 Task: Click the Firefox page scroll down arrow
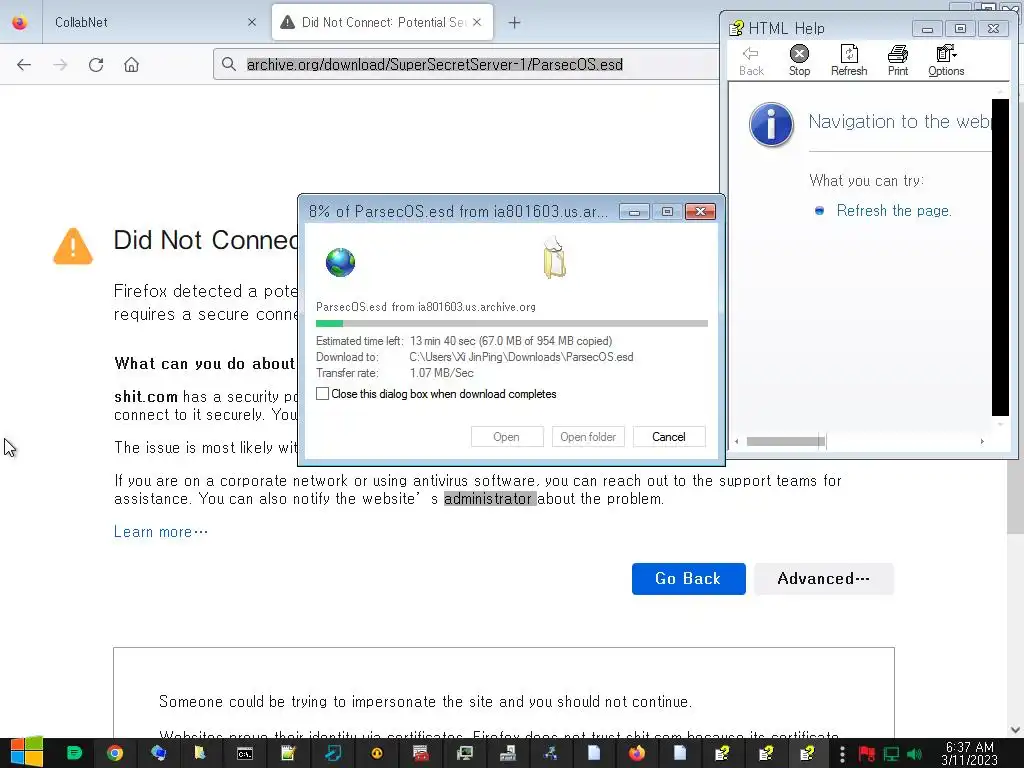click(x=1015, y=730)
